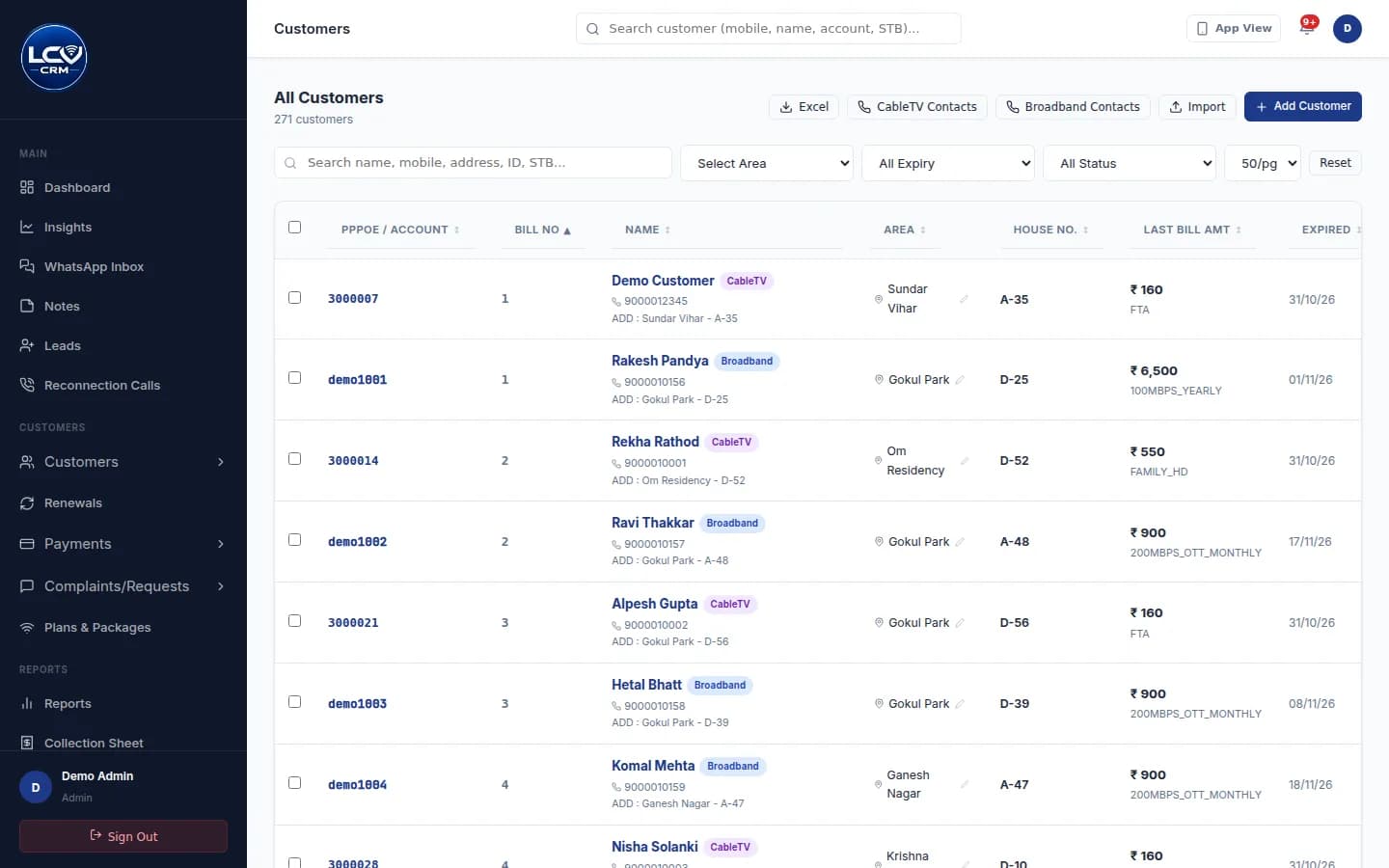Sort by PPPOE / ACCOUNT column header

(400, 230)
